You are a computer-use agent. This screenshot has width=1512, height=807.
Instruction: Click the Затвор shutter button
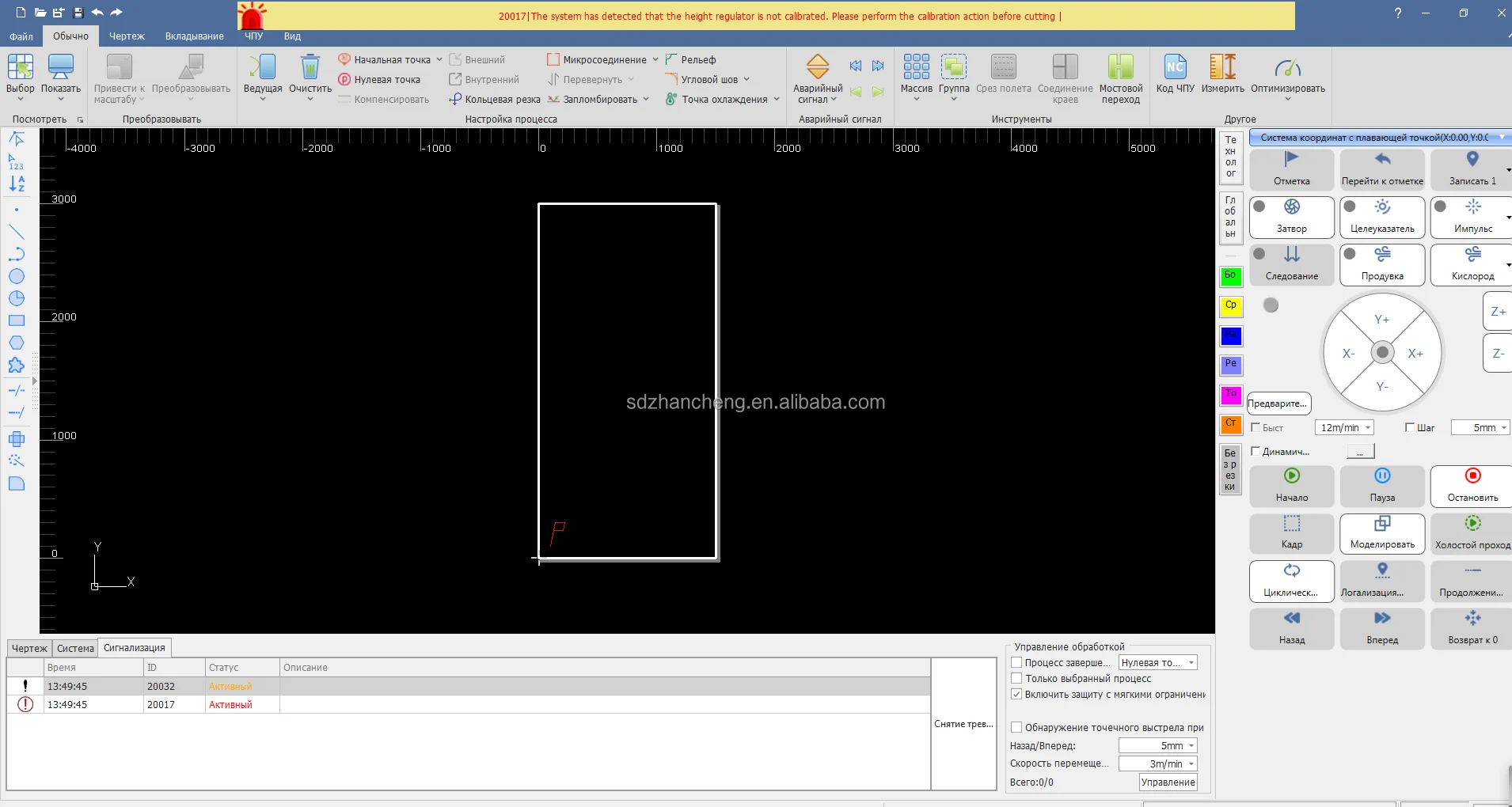pyautogui.click(x=1292, y=216)
